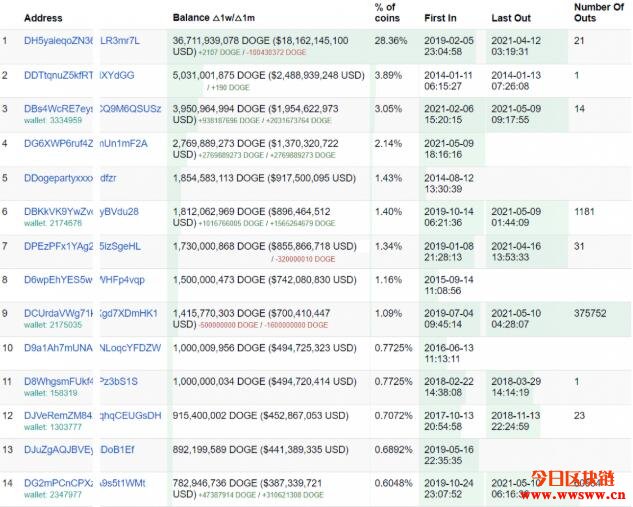Screen dimensions: 633x507
Task: Select balance 915,400,002 DOGE
Action: (215, 415)
